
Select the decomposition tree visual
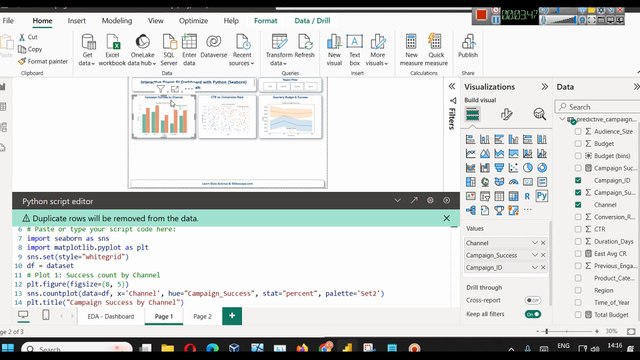click(471, 211)
